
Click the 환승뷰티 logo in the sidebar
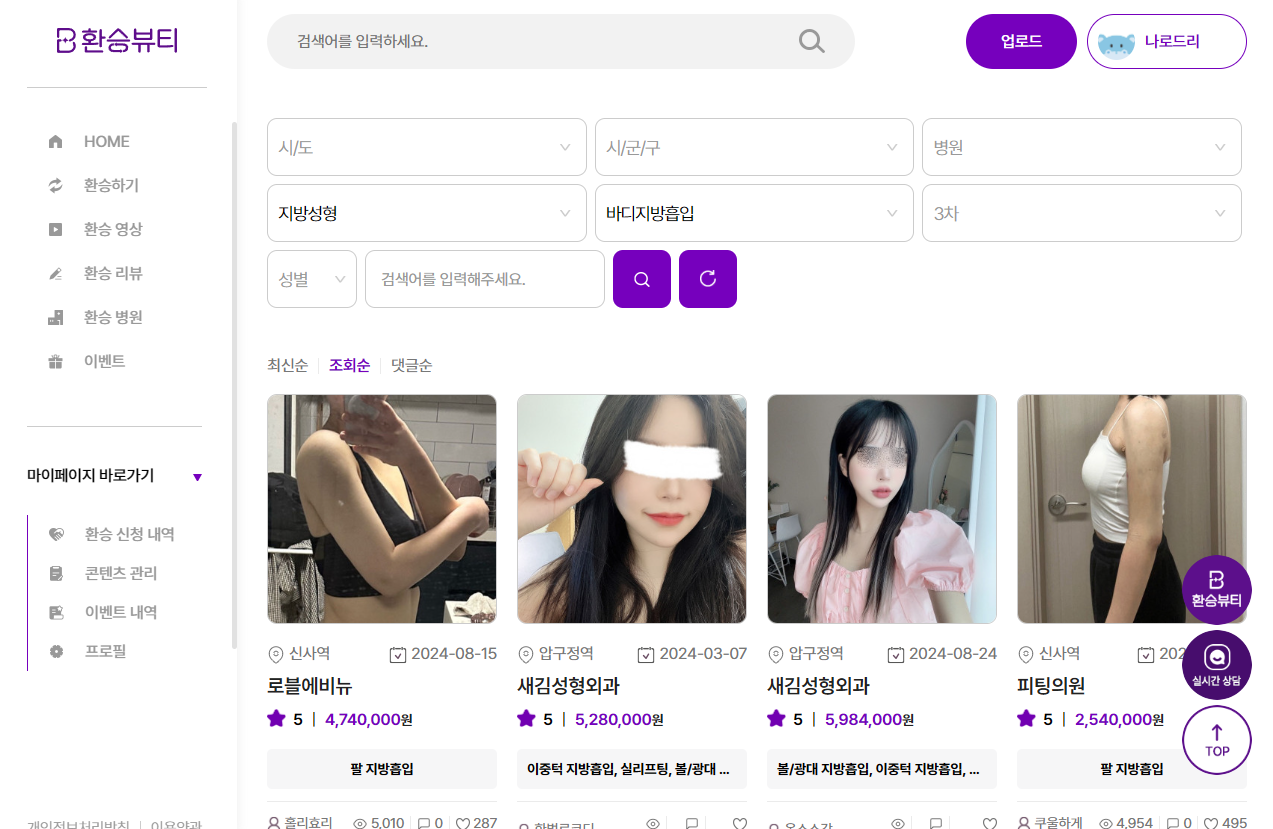(x=117, y=41)
